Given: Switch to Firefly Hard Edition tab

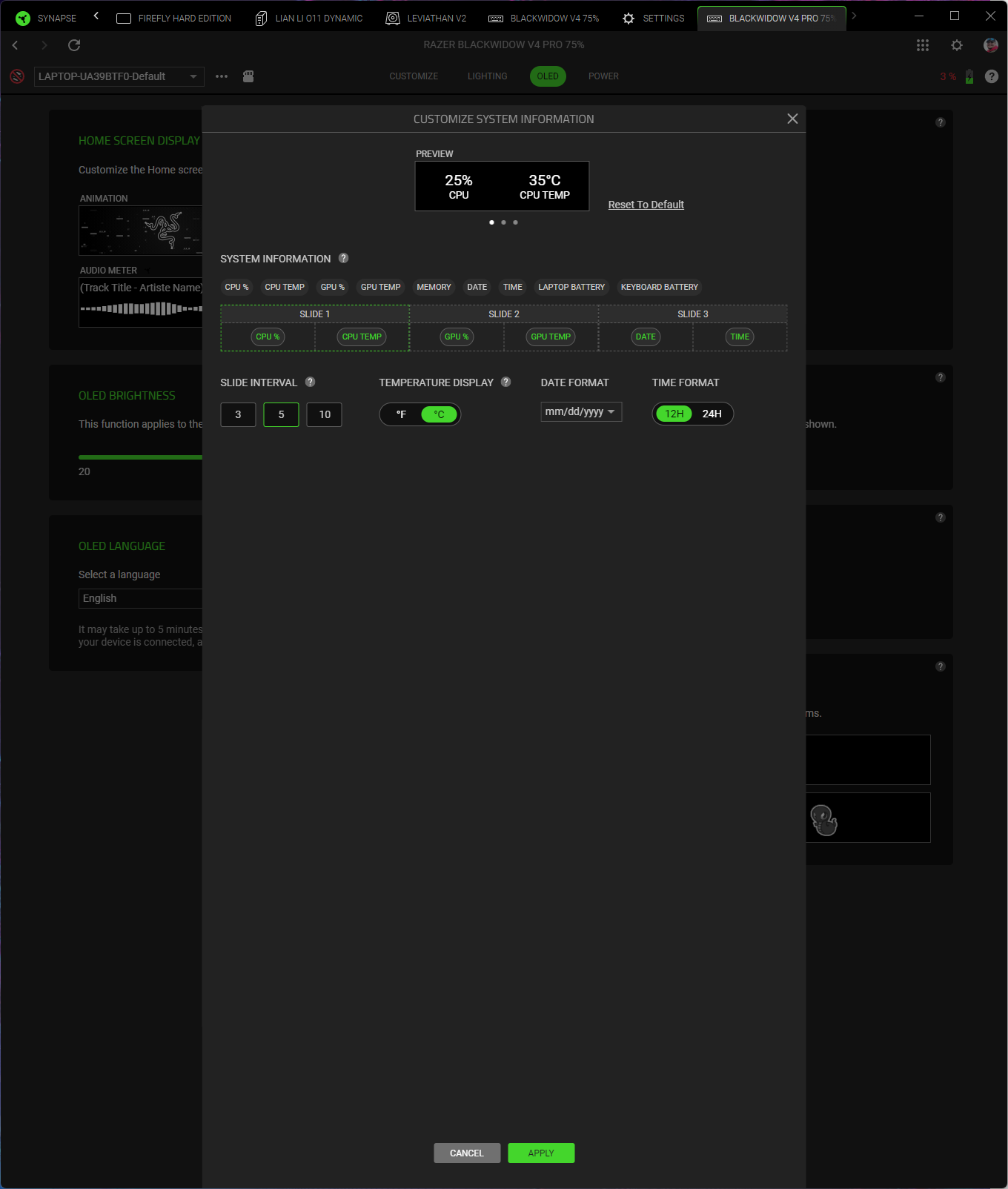Looking at the screenshot, I should [174, 18].
